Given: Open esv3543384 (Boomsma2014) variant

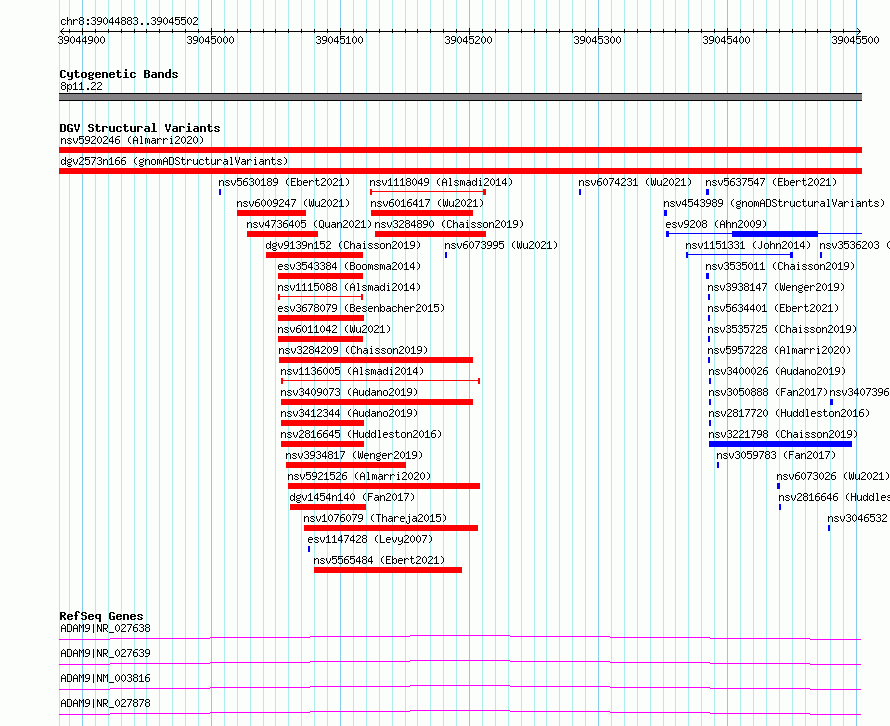Looking at the screenshot, I should [x=349, y=266].
